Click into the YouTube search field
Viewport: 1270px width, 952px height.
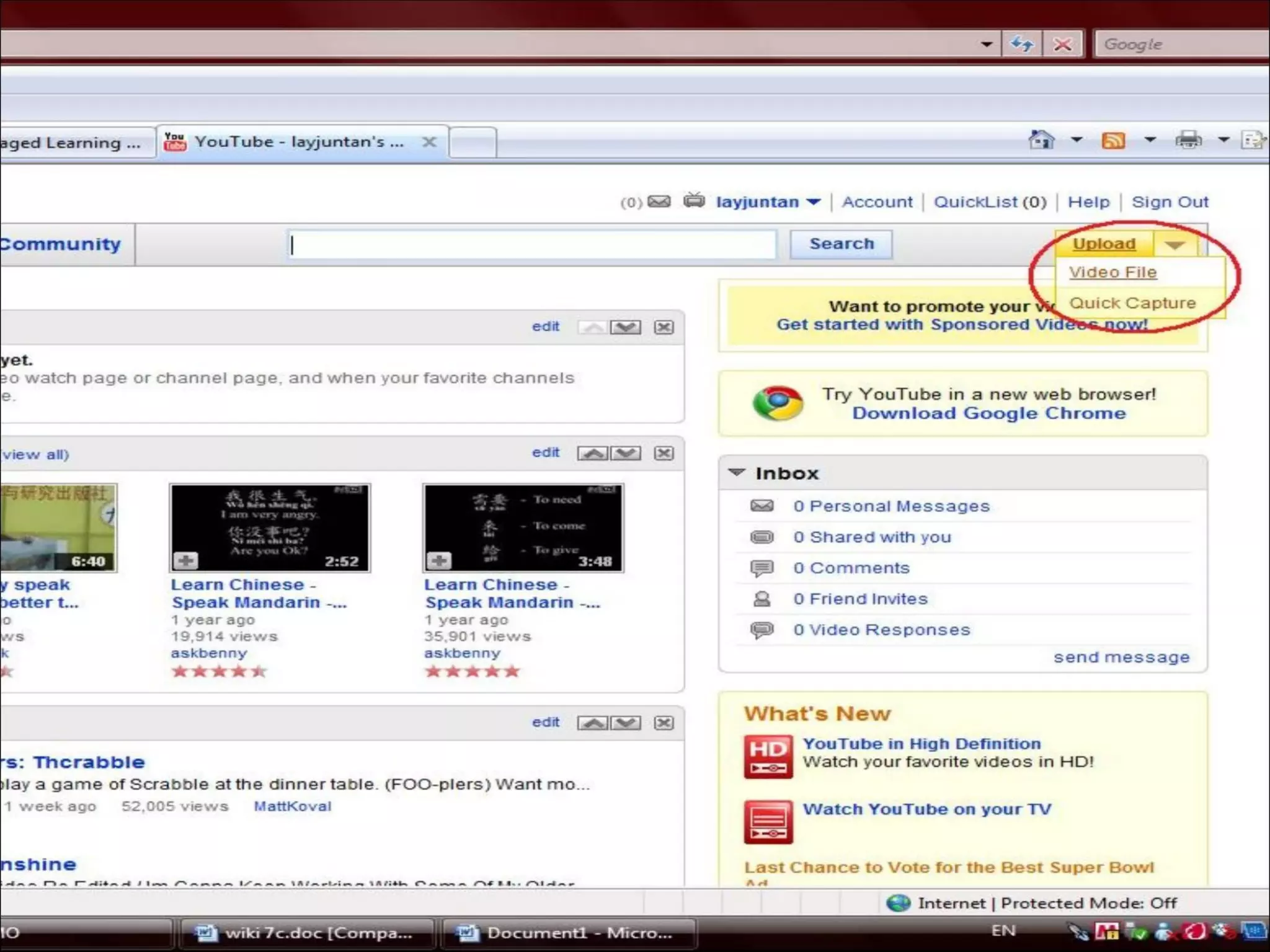(x=532, y=245)
